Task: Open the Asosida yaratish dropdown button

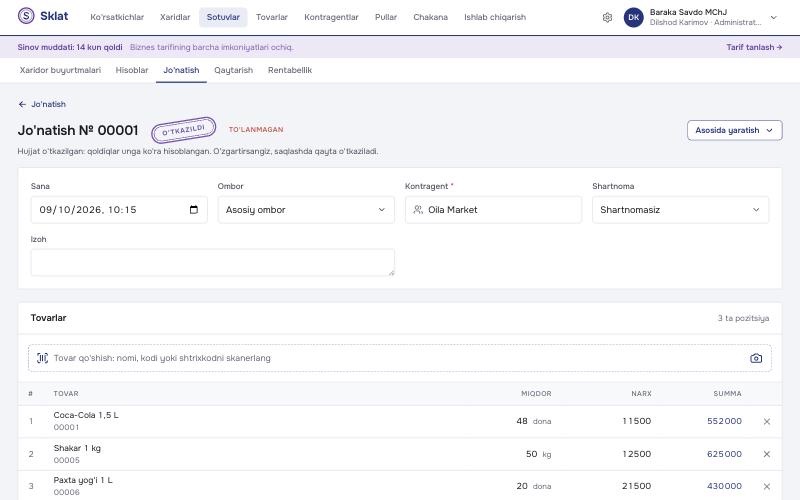Action: pyautogui.click(x=734, y=130)
